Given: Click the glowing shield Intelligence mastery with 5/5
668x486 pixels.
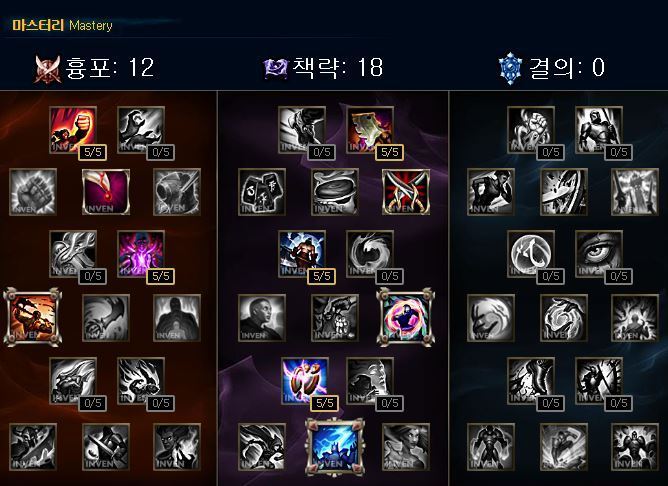Looking at the screenshot, I should click(305, 380).
